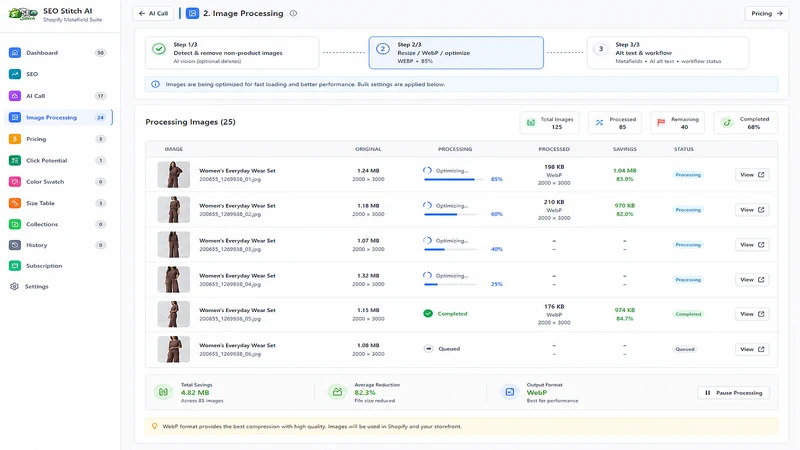
Task: Click the Click Potential sidebar icon
Action: (x=15, y=160)
